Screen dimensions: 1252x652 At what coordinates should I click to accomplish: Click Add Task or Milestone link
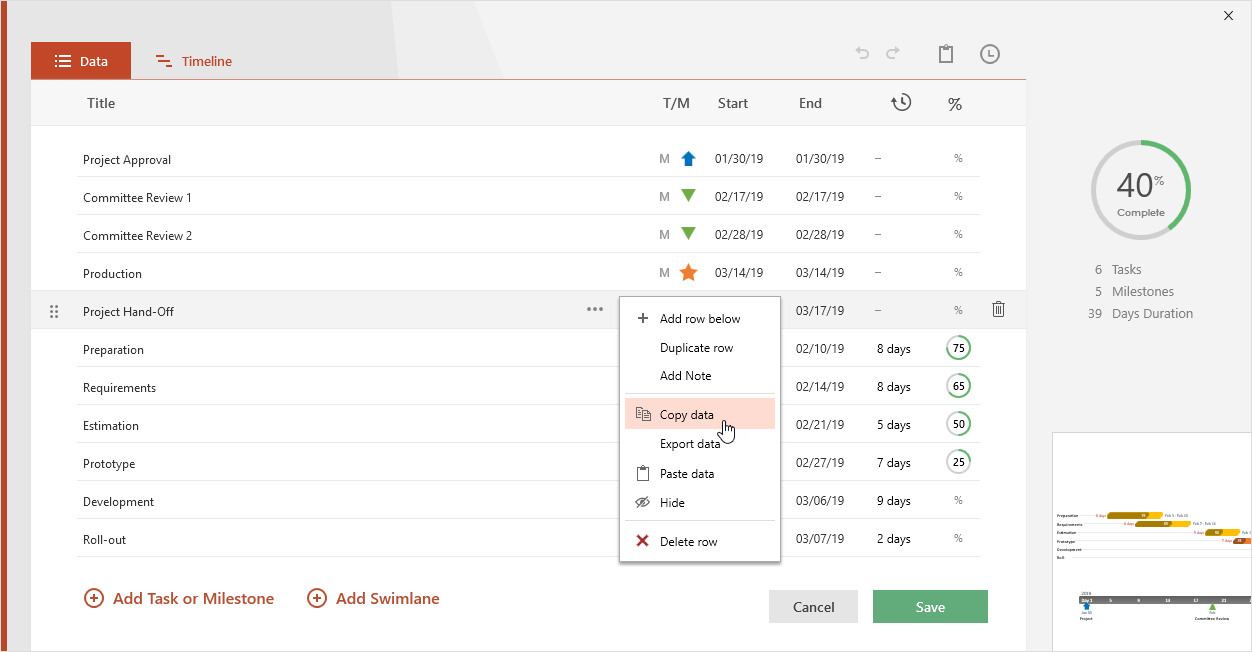[x=179, y=599]
